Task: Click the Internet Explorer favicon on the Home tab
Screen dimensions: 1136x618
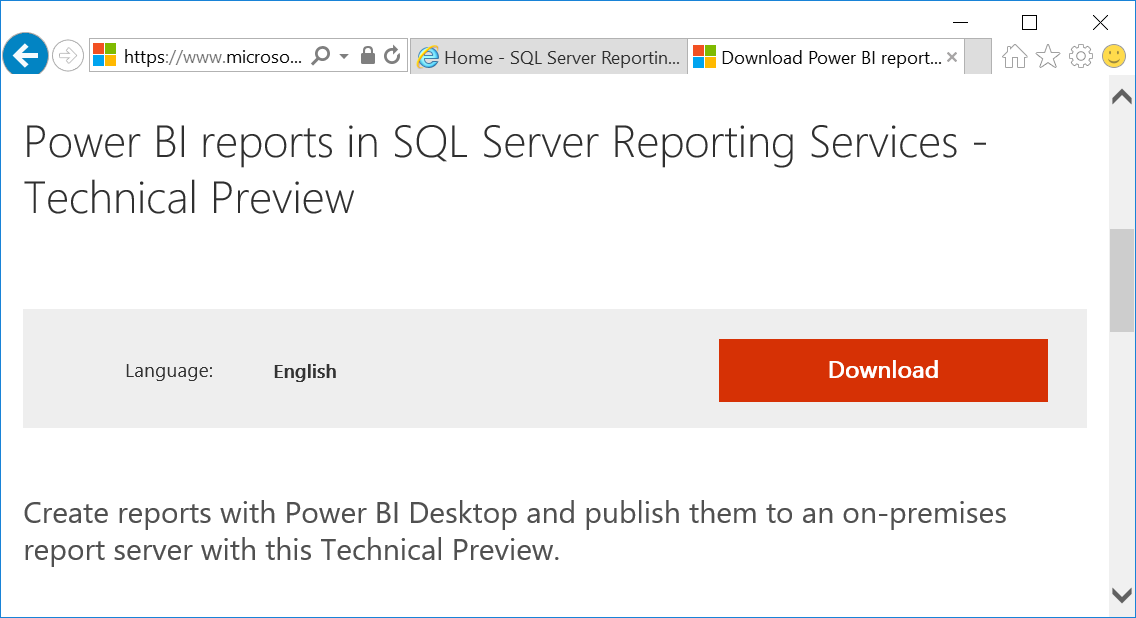Action: pyautogui.click(x=430, y=57)
